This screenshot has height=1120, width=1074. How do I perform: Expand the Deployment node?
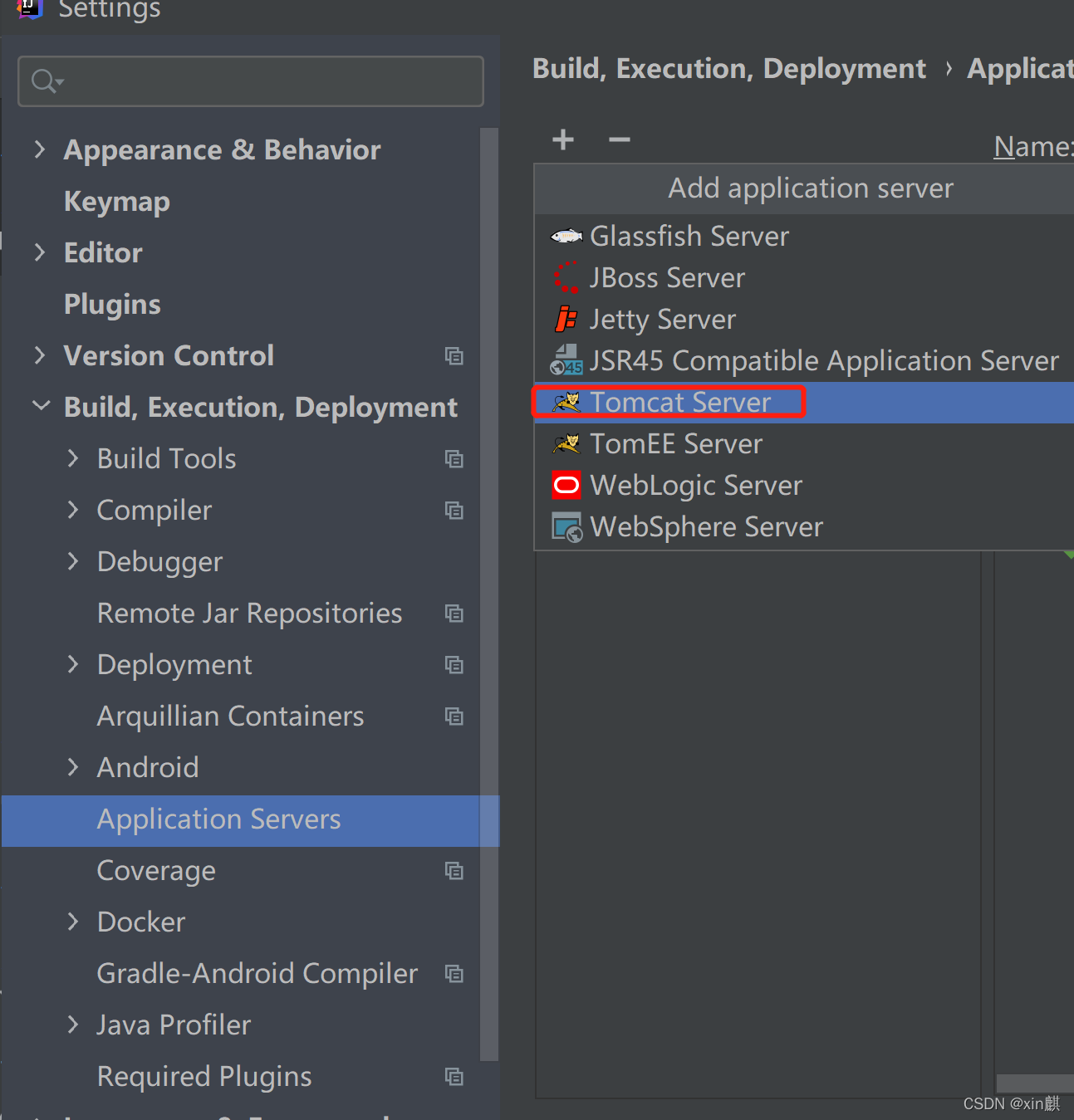(x=73, y=664)
